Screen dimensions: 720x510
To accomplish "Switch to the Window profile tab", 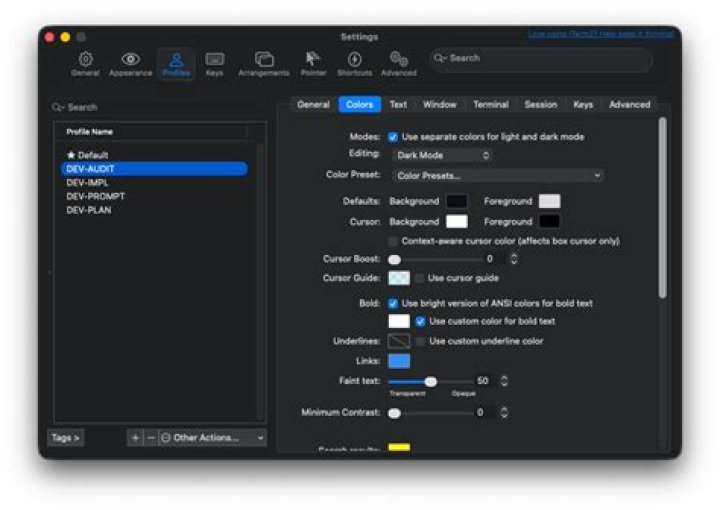I will pyautogui.click(x=439, y=105).
